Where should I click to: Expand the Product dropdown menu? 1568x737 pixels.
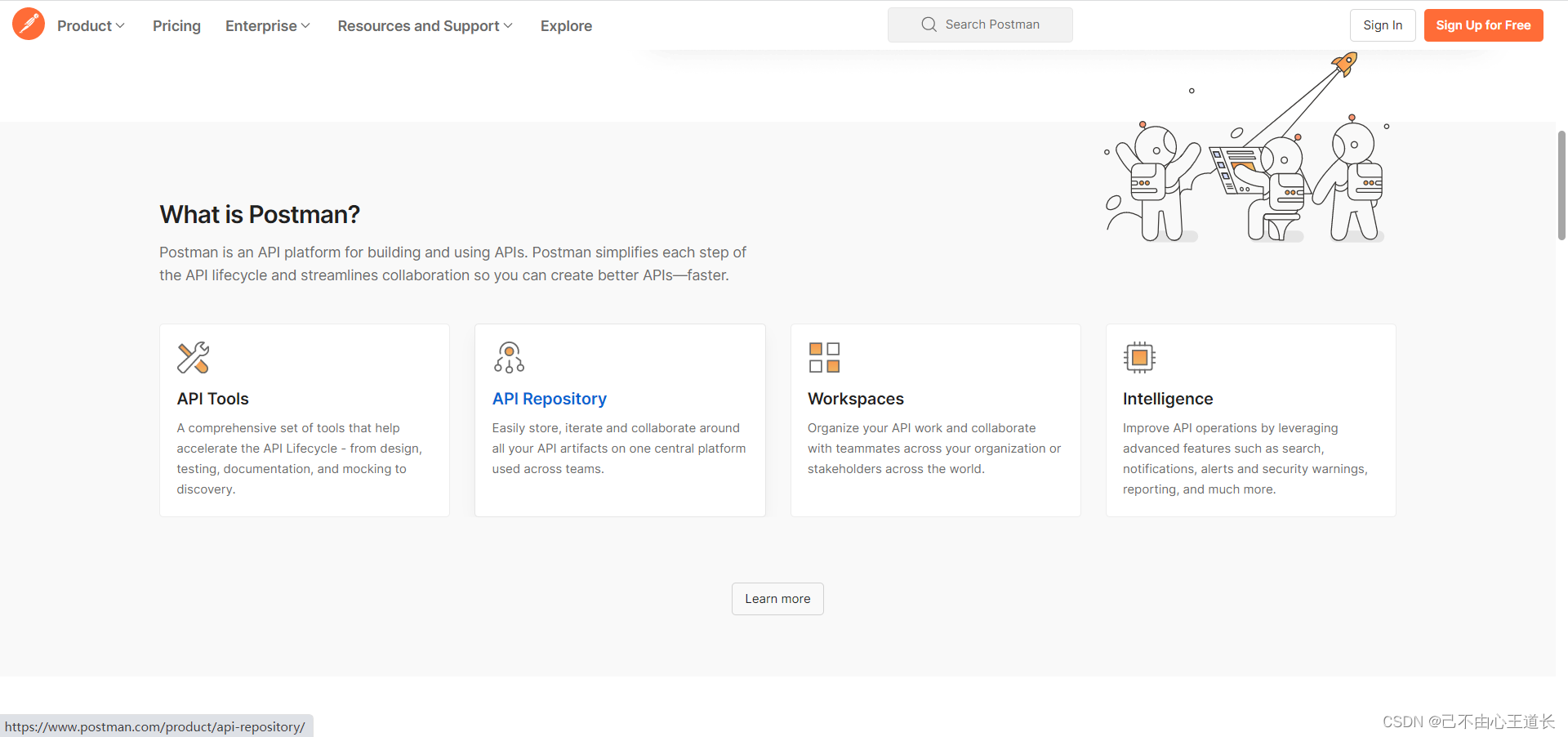91,26
